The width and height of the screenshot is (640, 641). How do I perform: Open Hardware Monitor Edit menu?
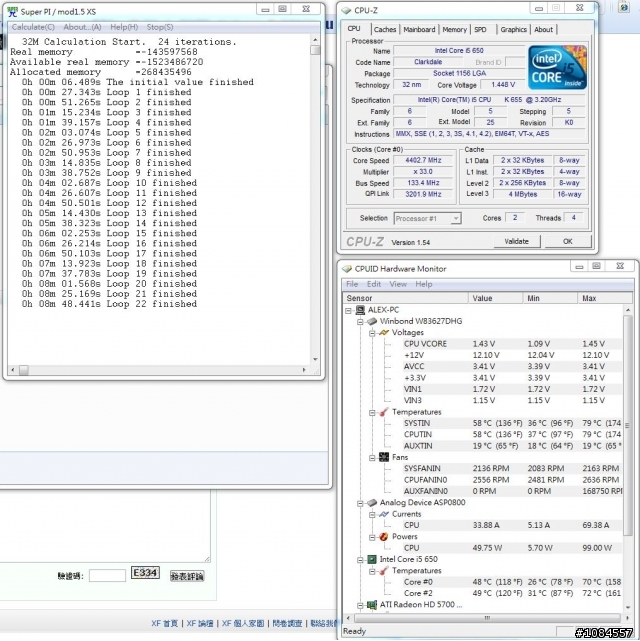pos(374,284)
